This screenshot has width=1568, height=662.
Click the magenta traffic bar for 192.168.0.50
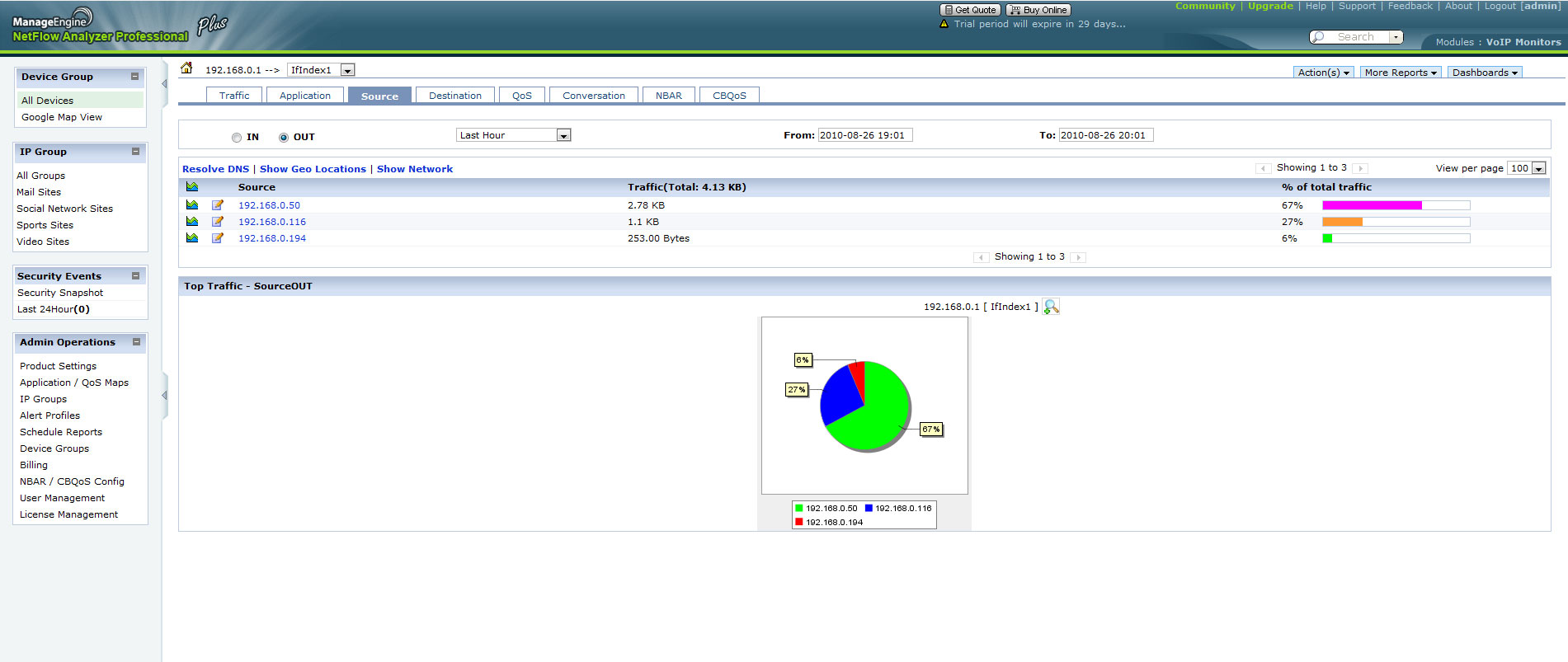tap(1372, 205)
